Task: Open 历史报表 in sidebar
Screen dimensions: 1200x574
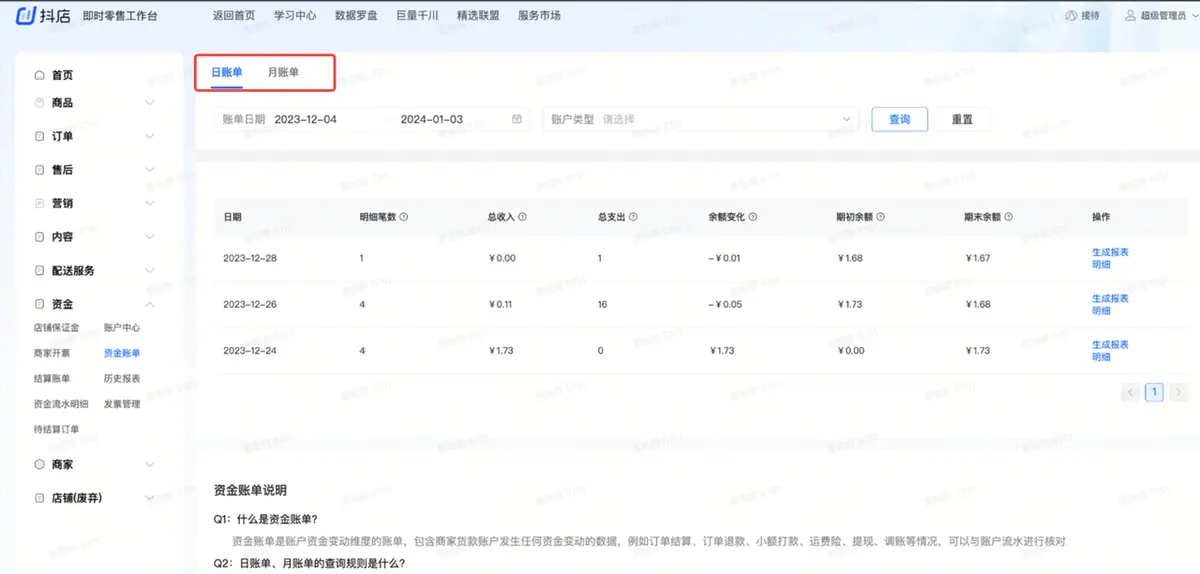Action: pos(122,378)
